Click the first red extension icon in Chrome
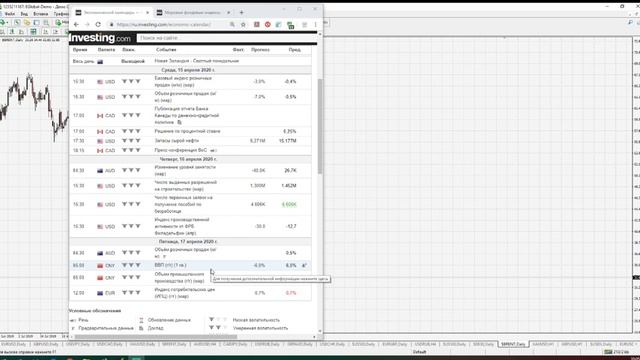640x360 pixels. (x=257, y=24)
